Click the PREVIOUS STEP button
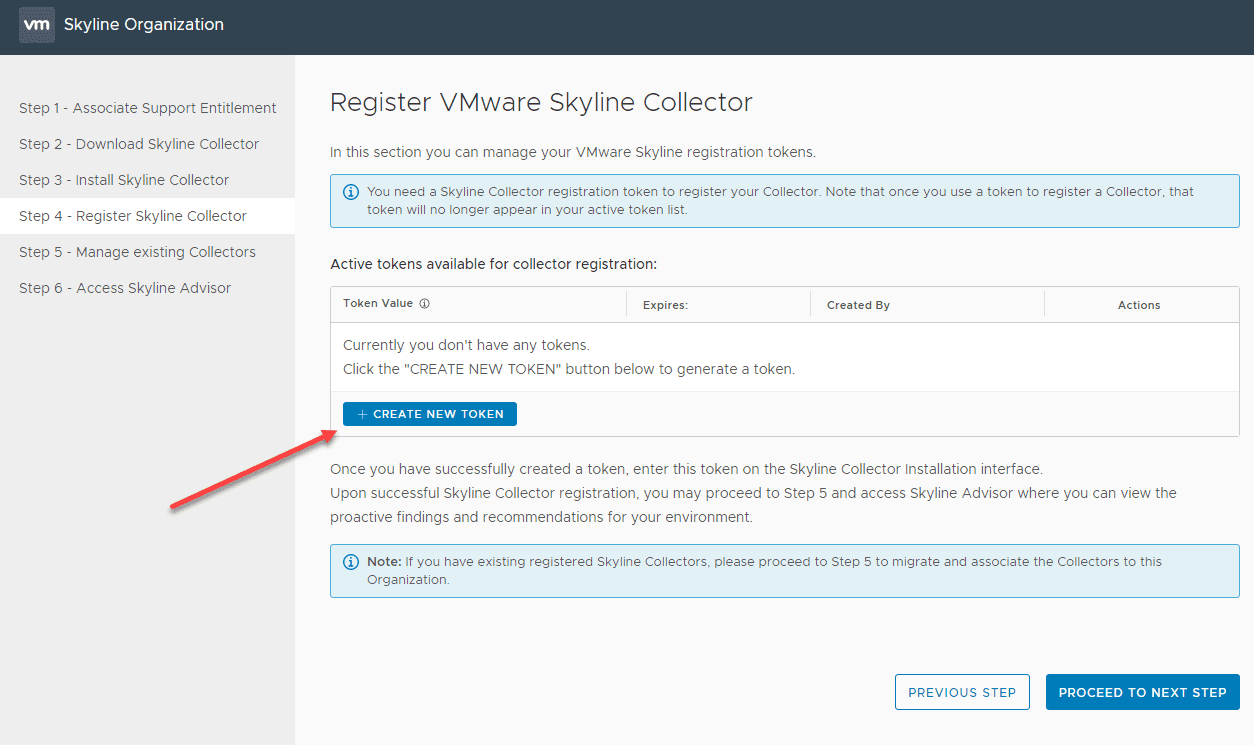1254x745 pixels. point(962,692)
